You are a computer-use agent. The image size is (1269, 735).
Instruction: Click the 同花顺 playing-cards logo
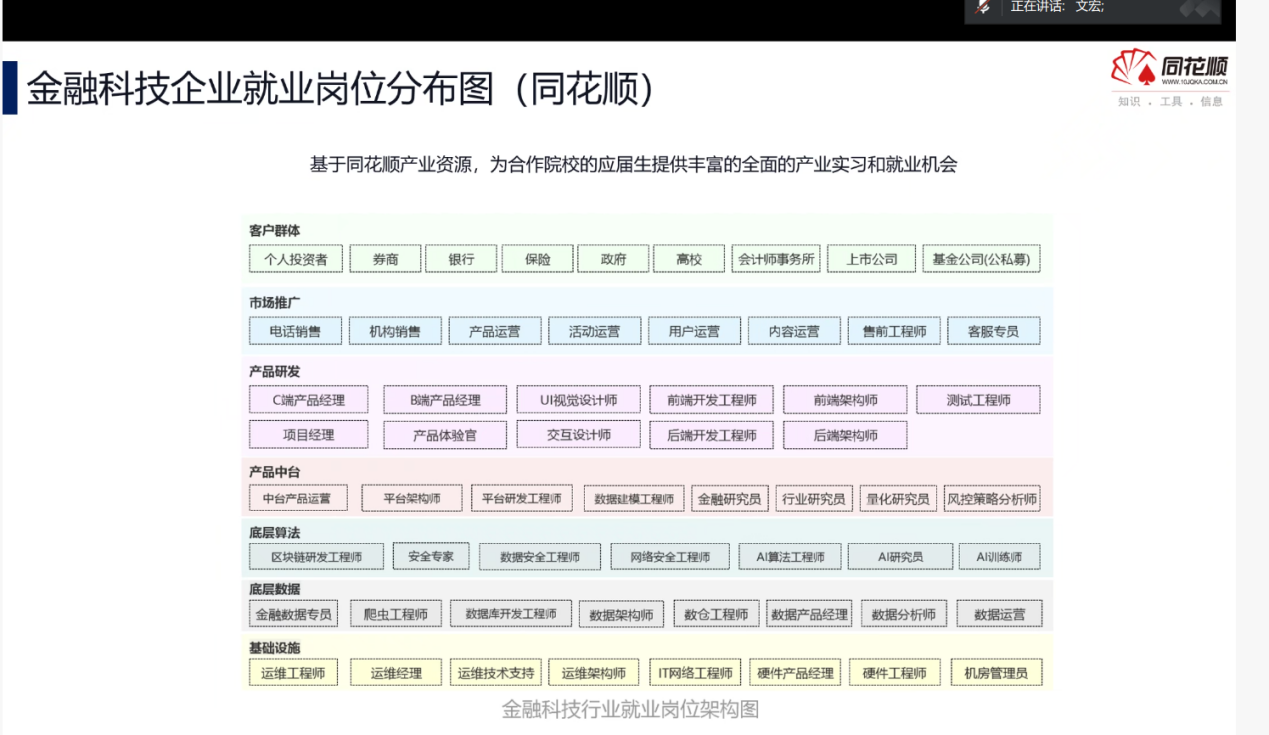1133,68
